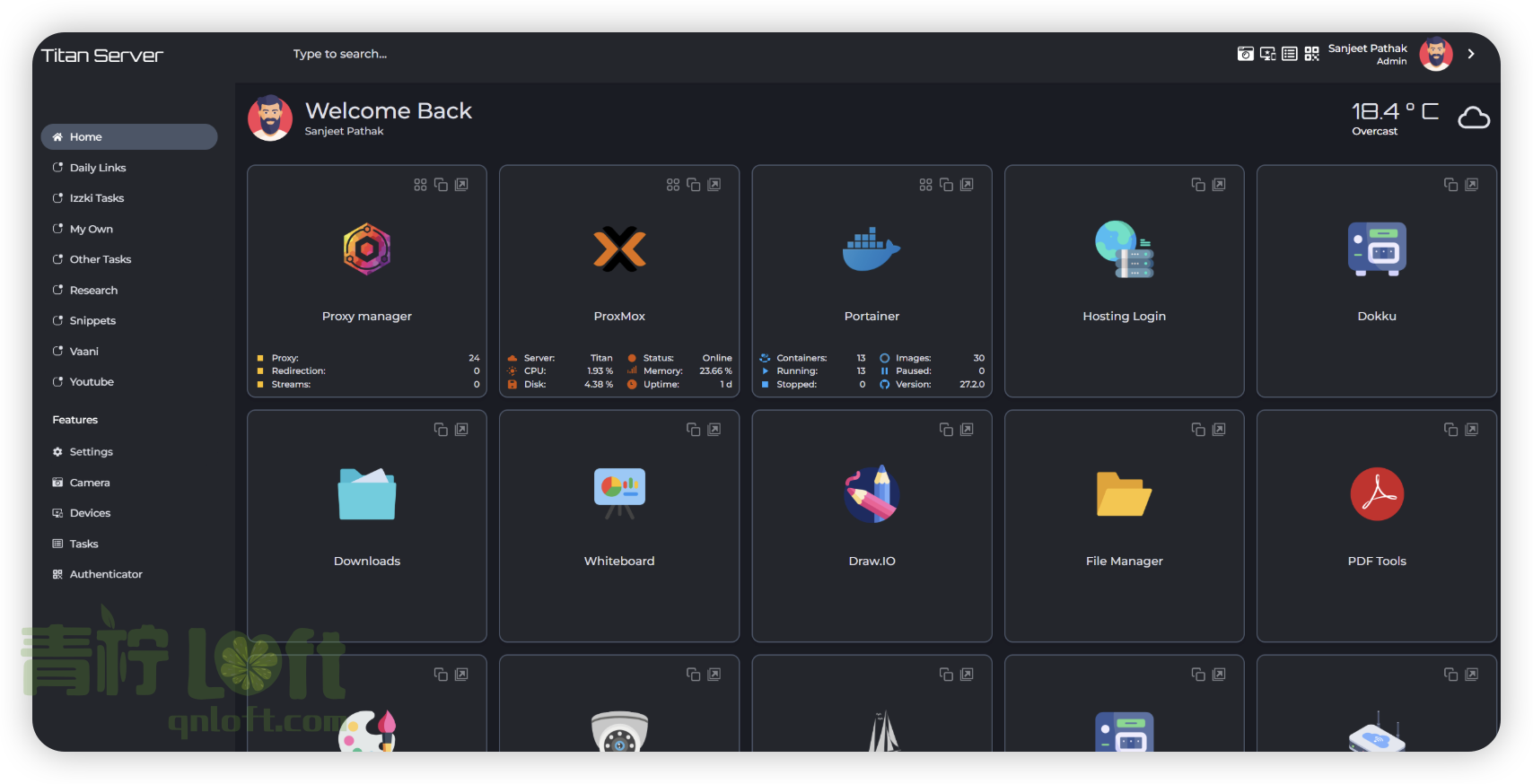Open Whiteboard in a new window
This screenshot has height=784, width=1533.
[714, 430]
